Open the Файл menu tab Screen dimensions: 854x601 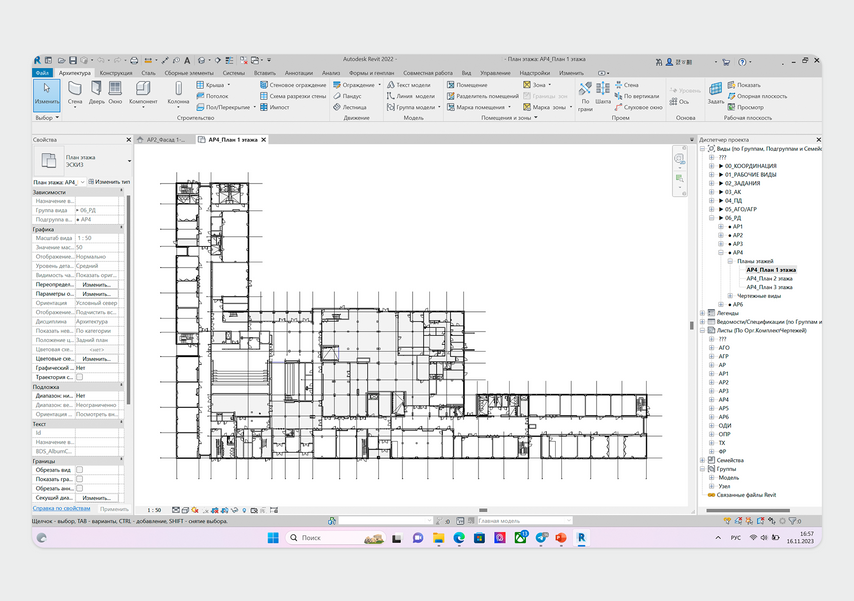pyautogui.click(x=42, y=72)
